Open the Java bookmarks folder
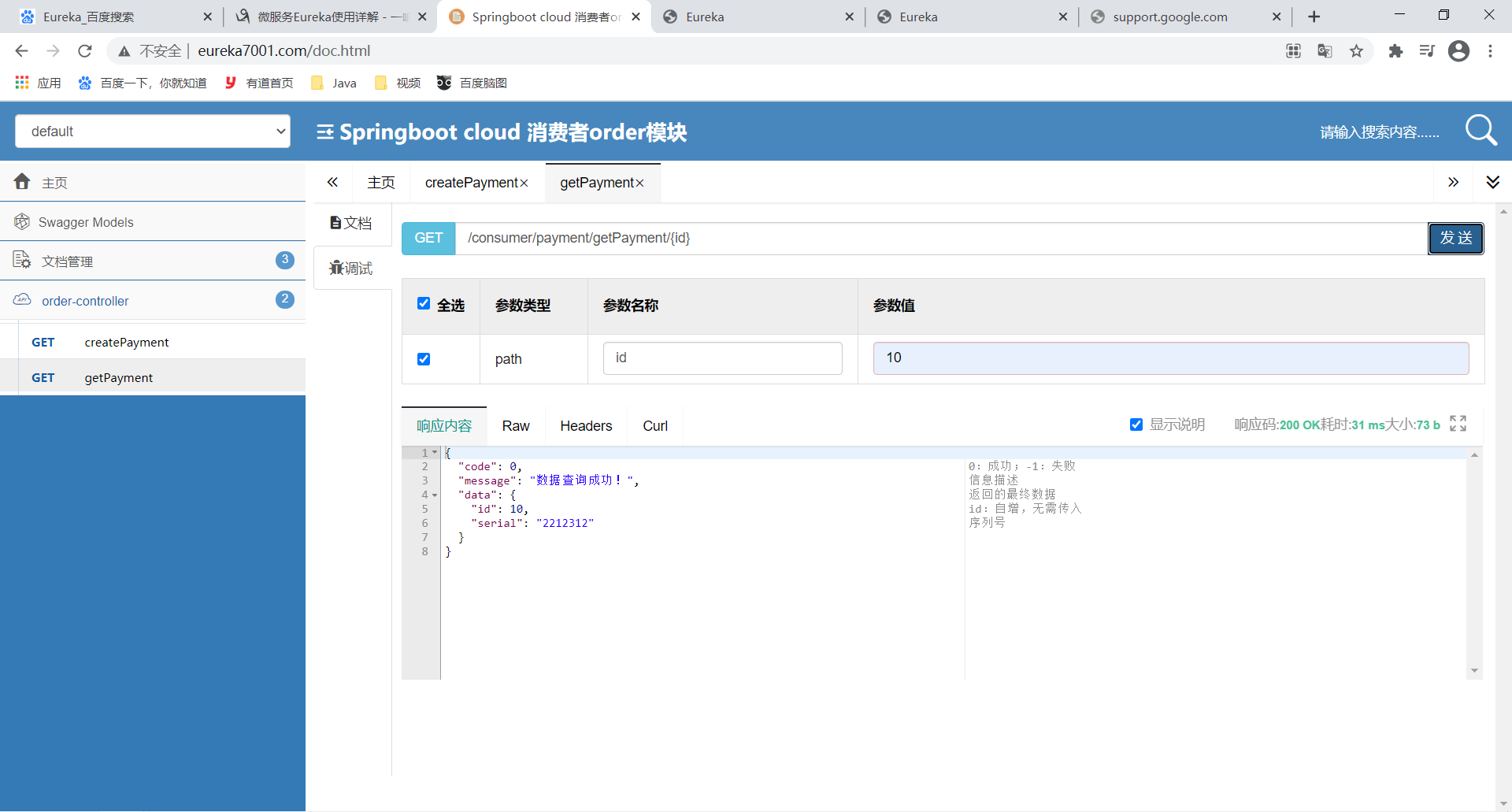 click(x=334, y=83)
